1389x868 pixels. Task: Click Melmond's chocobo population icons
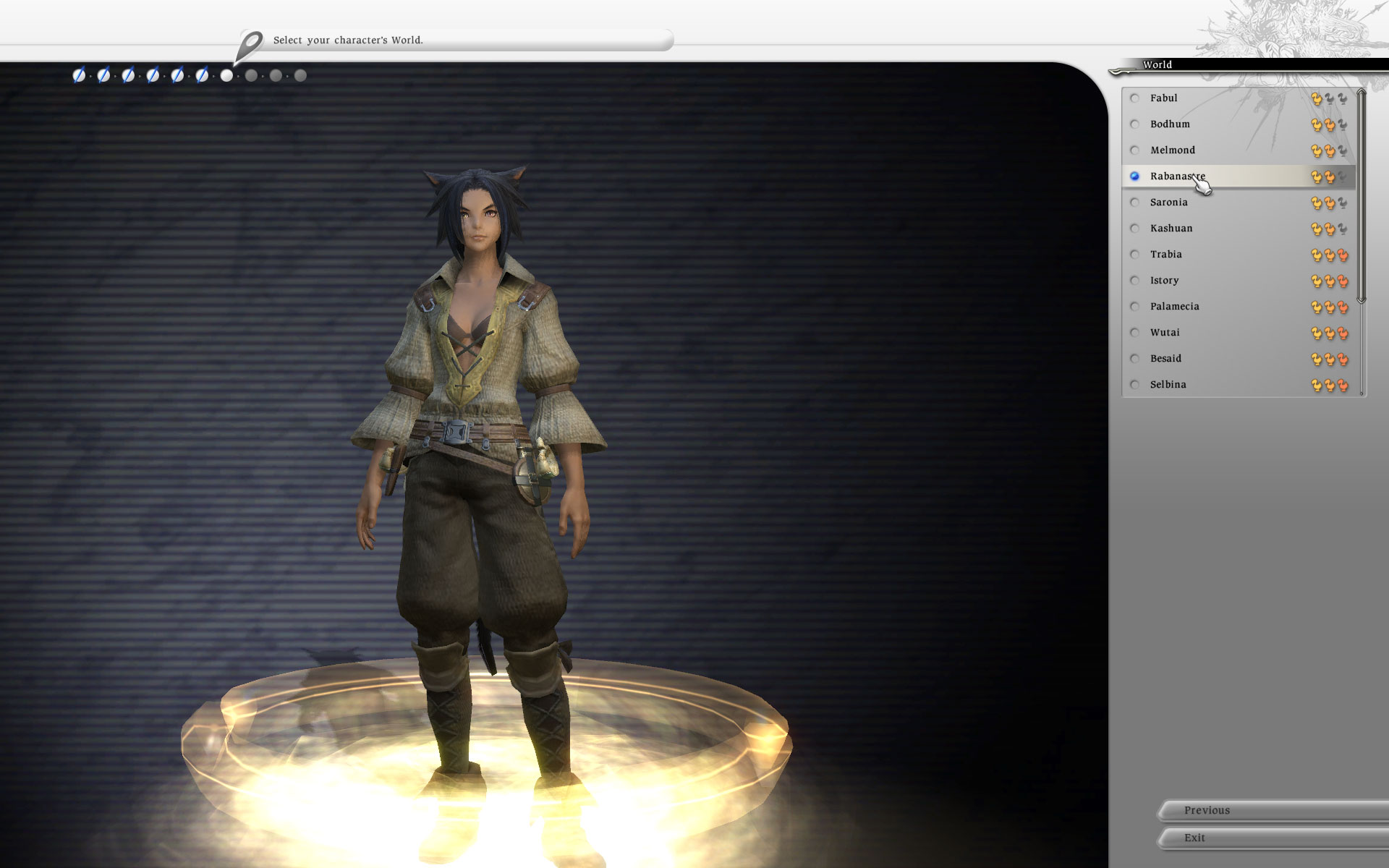pyautogui.click(x=1330, y=151)
